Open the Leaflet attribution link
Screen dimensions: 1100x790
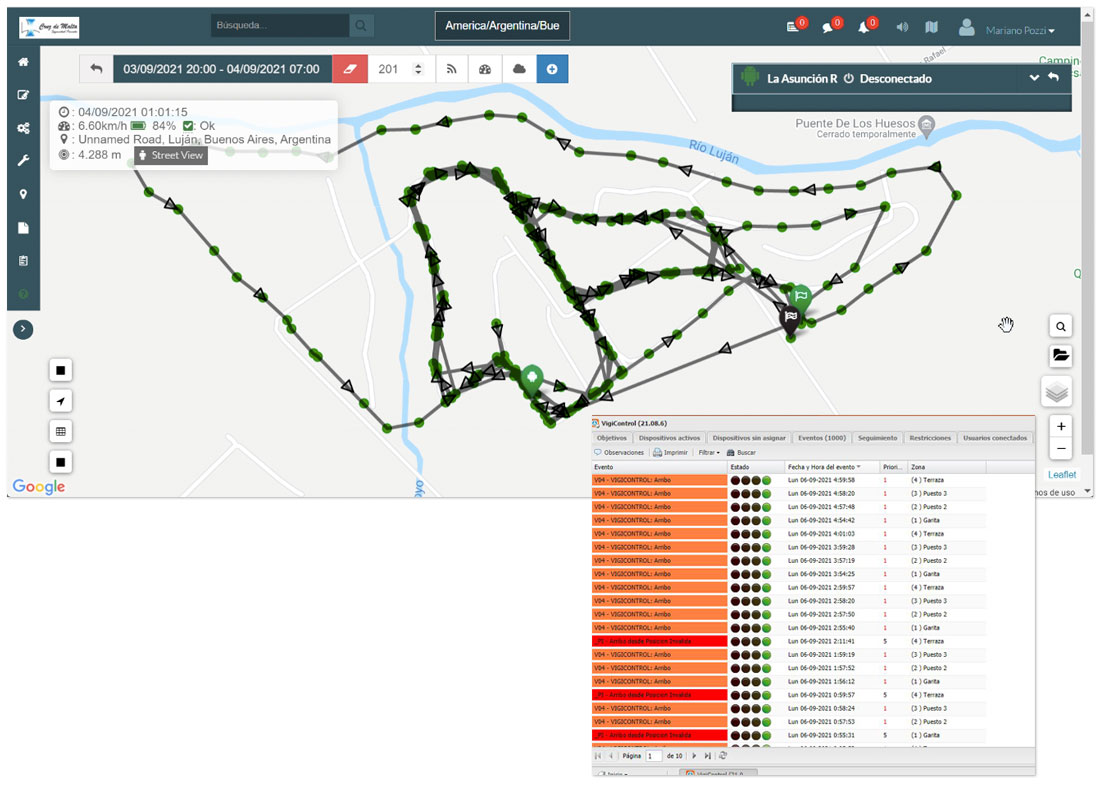point(1062,474)
